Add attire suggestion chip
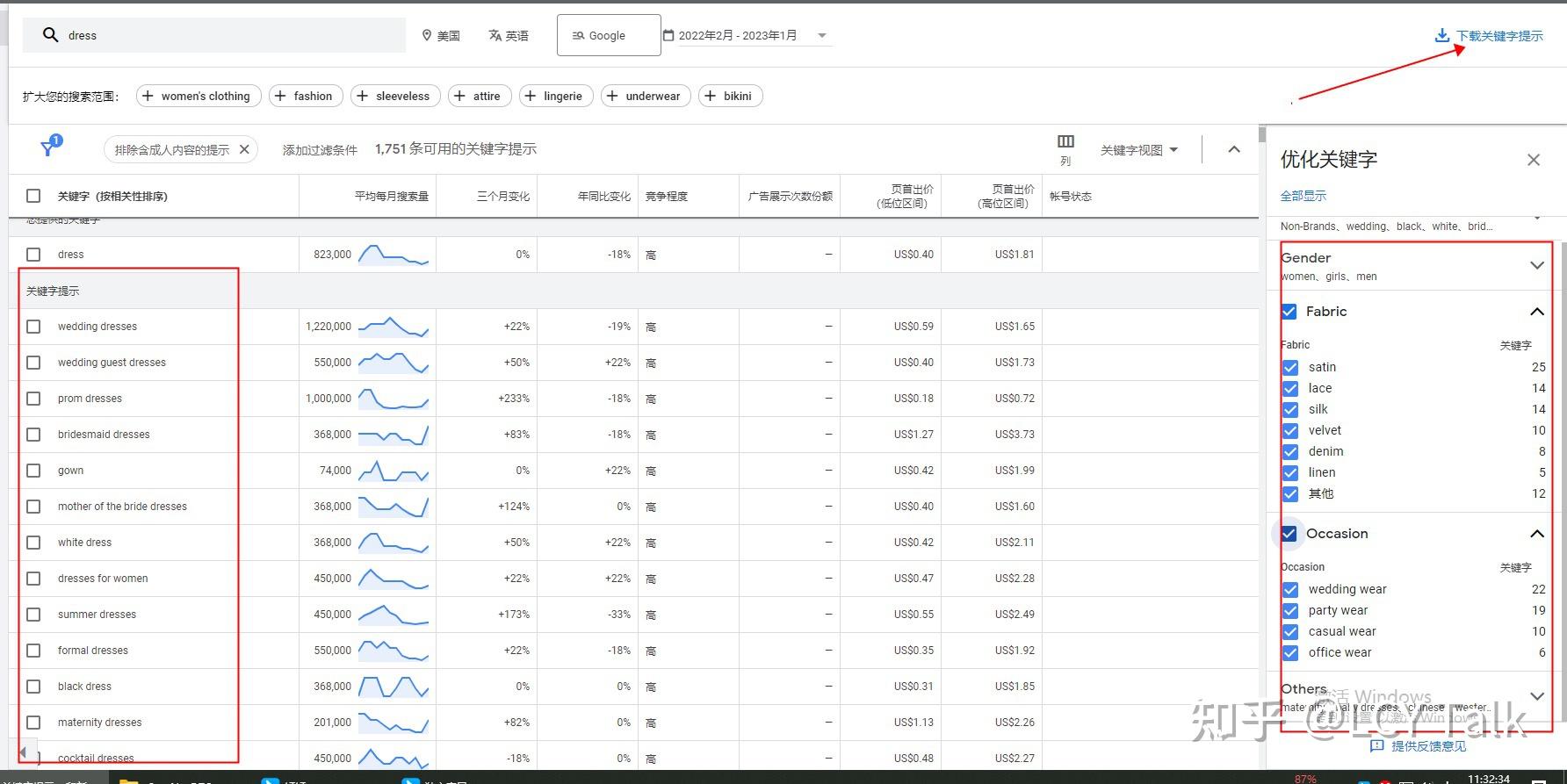 [x=479, y=96]
